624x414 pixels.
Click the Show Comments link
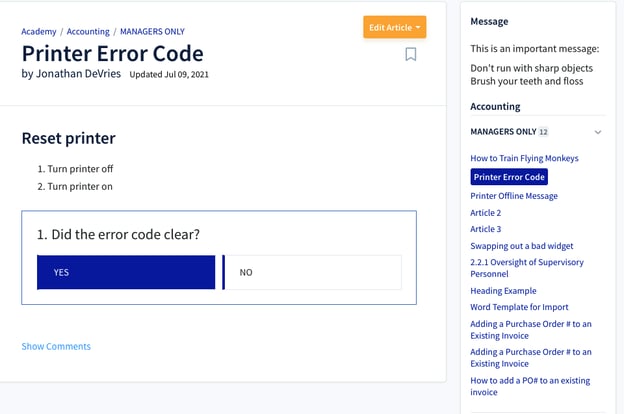(x=56, y=346)
